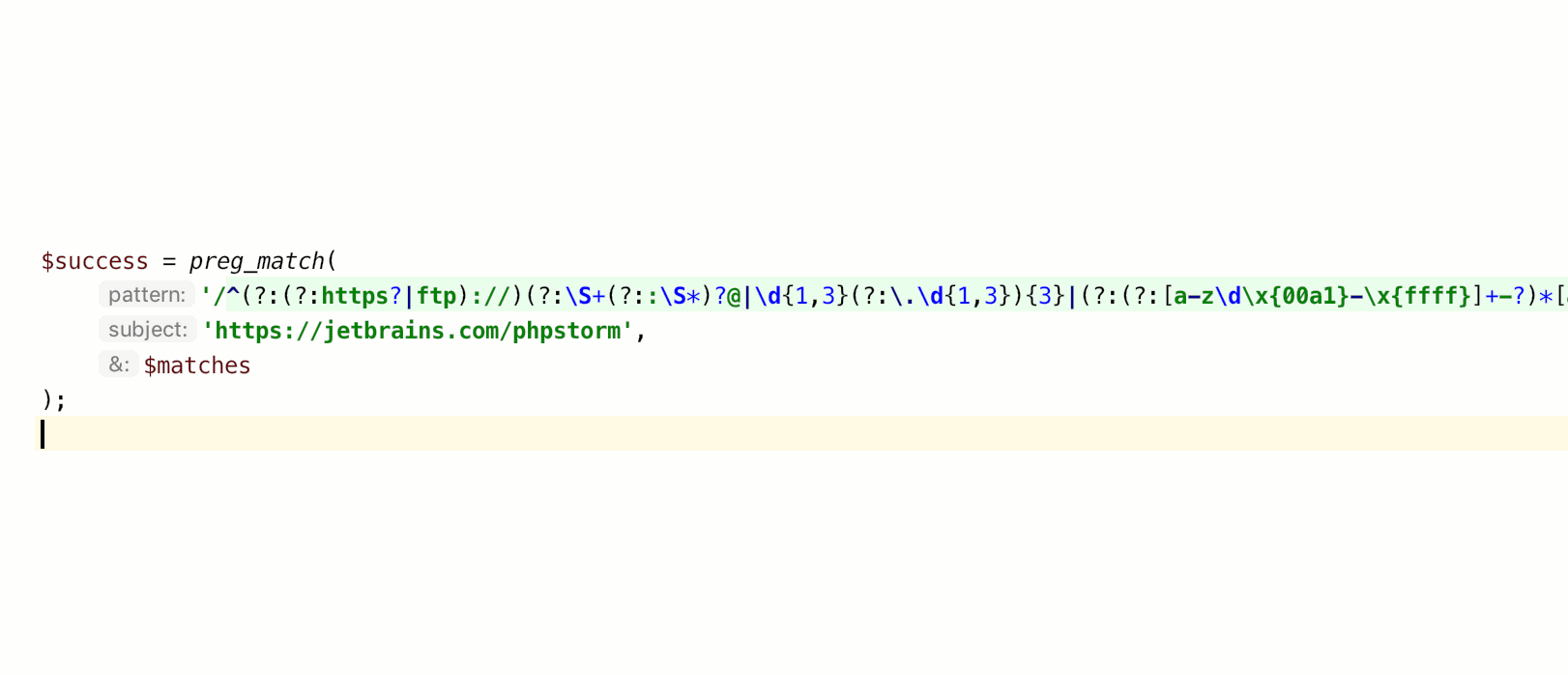
Task: Click '://' in the regex pattern
Action: (490, 296)
